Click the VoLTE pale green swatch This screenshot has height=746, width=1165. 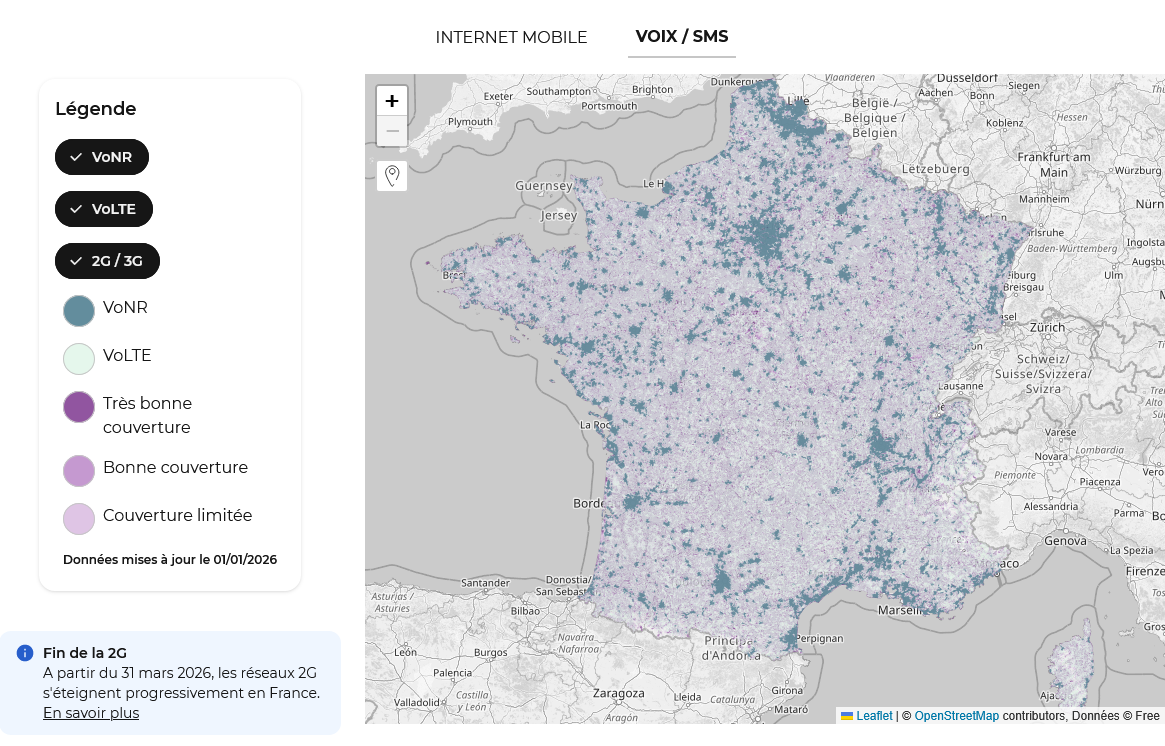pos(79,359)
